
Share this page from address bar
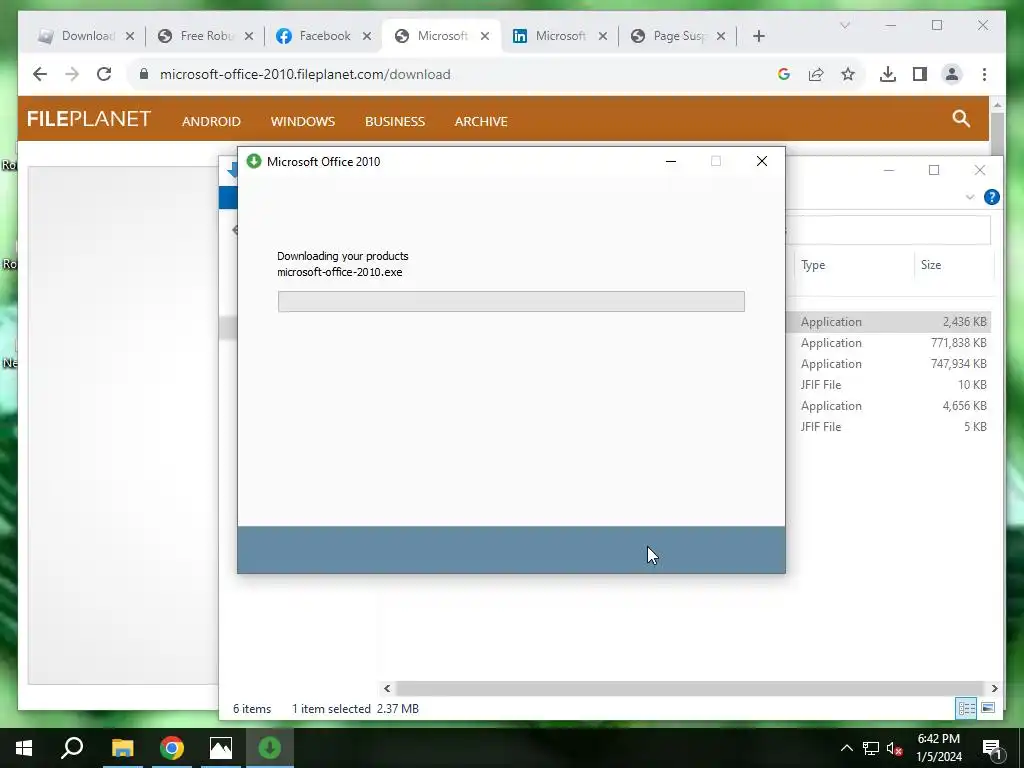(816, 74)
